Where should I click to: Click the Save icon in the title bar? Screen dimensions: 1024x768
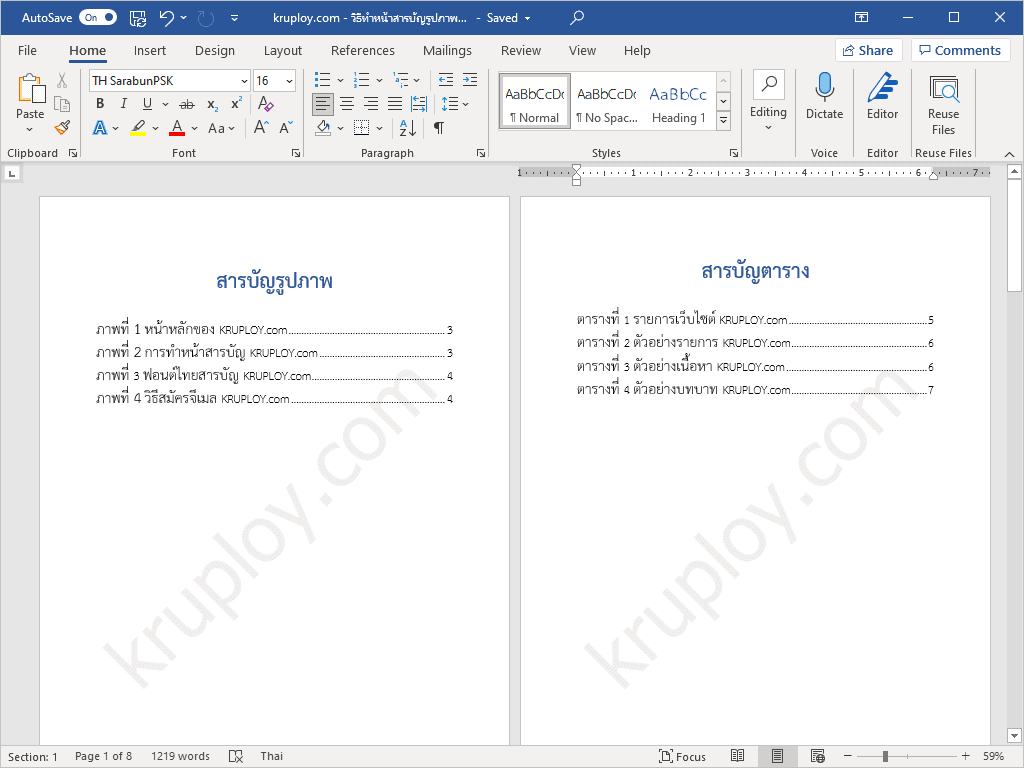tap(138, 18)
